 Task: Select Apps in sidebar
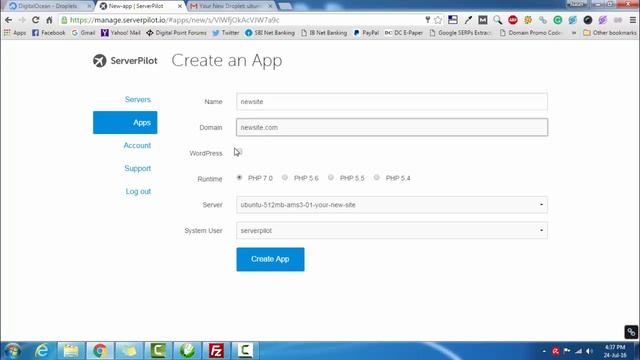125,122
